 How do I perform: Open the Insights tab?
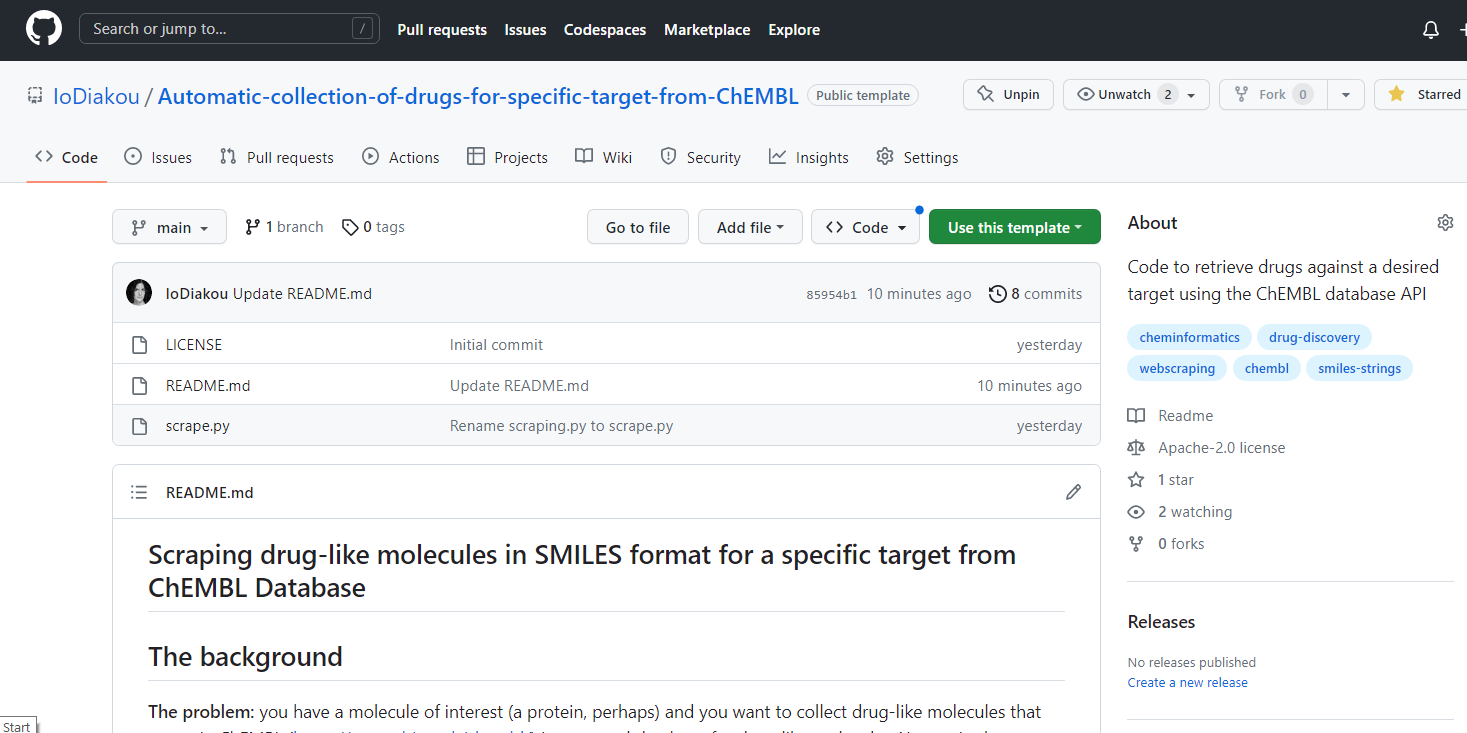[808, 157]
